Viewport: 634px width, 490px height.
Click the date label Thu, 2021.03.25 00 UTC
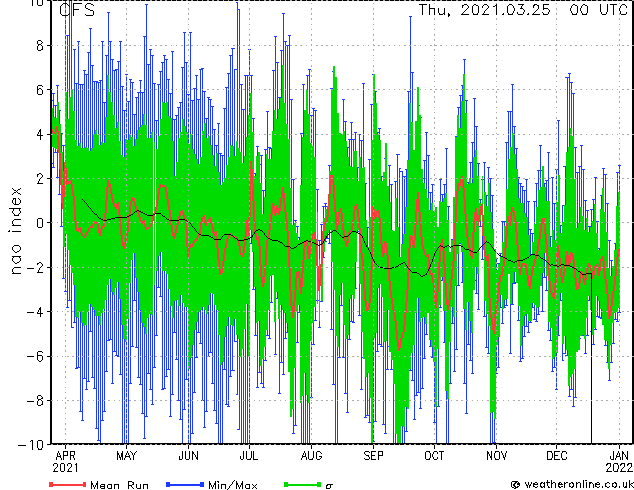523,10
